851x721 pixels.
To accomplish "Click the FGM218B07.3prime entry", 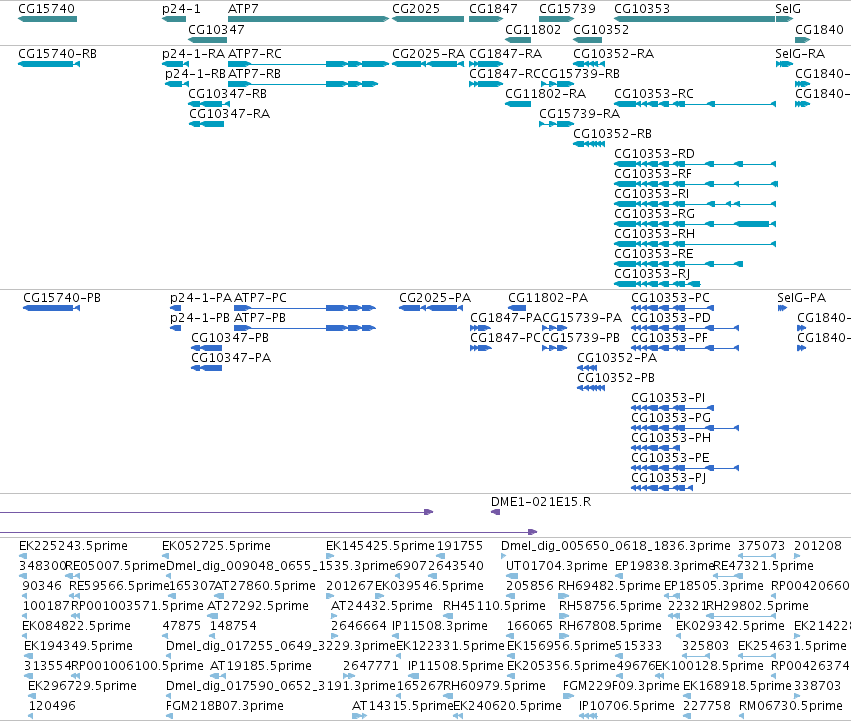I will pyautogui.click(x=169, y=716).
